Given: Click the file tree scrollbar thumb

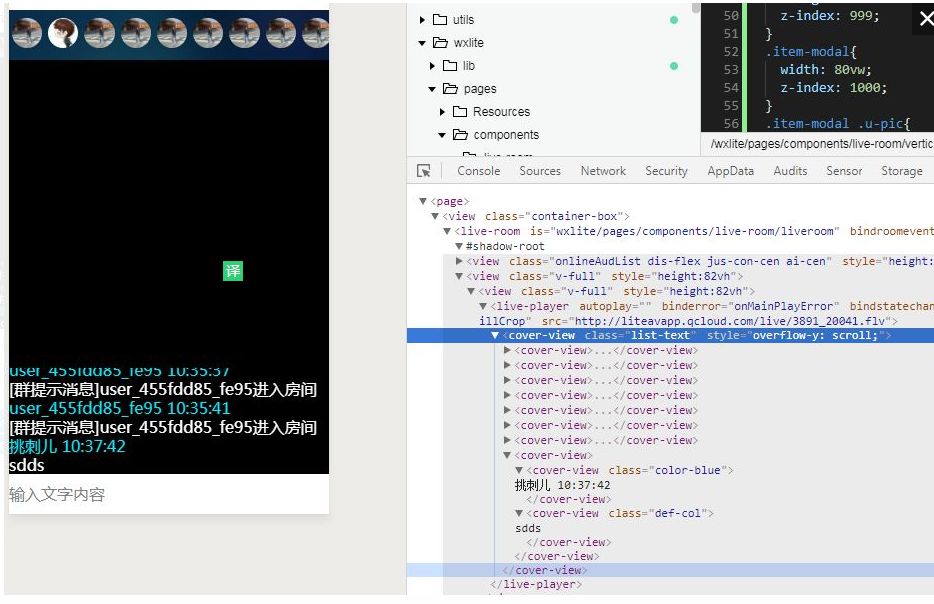Looking at the screenshot, I should 696,8.
